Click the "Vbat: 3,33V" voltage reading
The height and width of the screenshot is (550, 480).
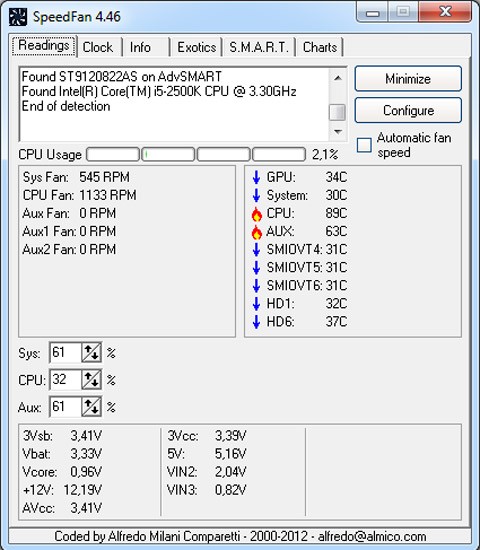62,454
